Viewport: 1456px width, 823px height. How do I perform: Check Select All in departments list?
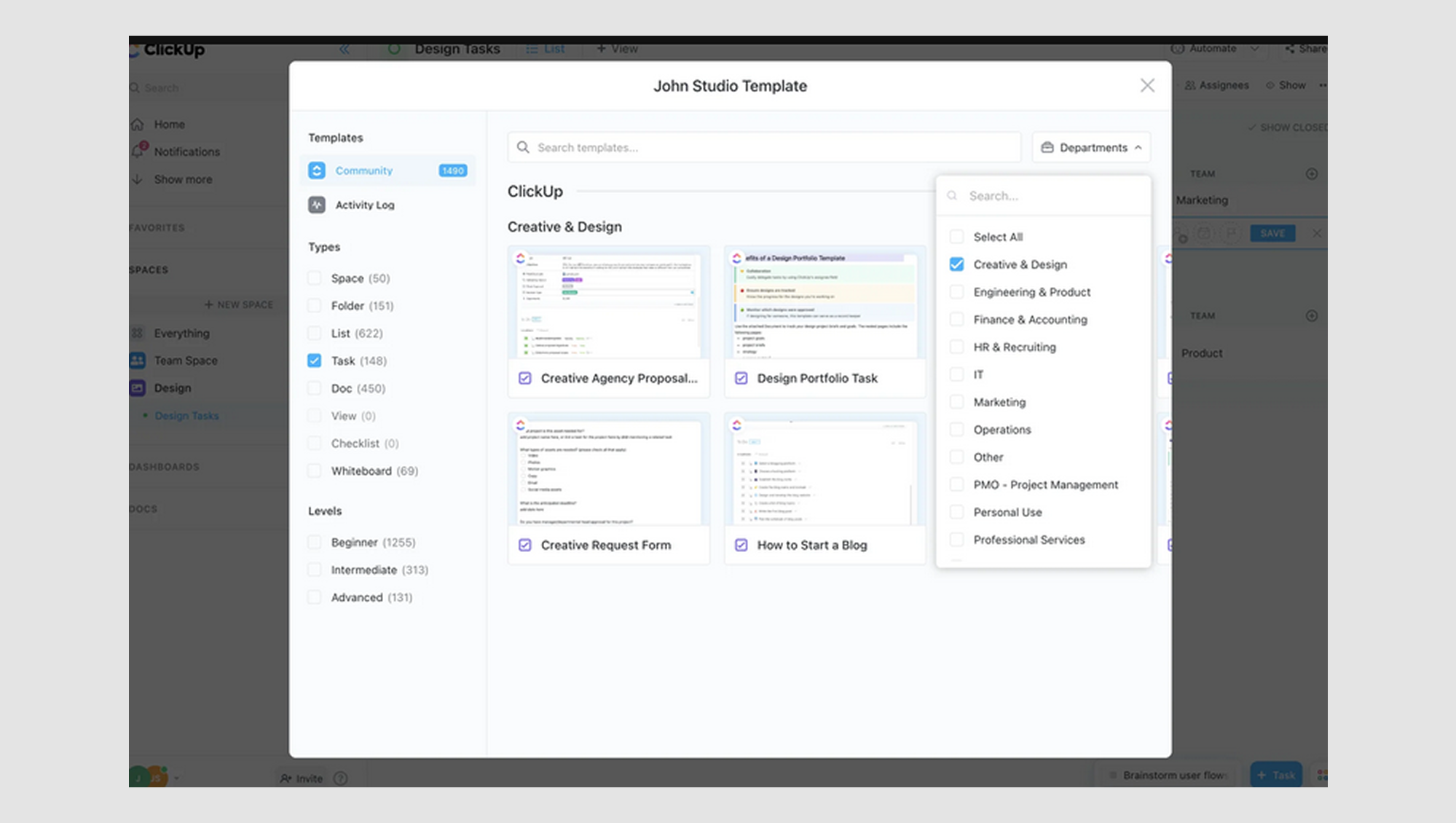click(956, 237)
